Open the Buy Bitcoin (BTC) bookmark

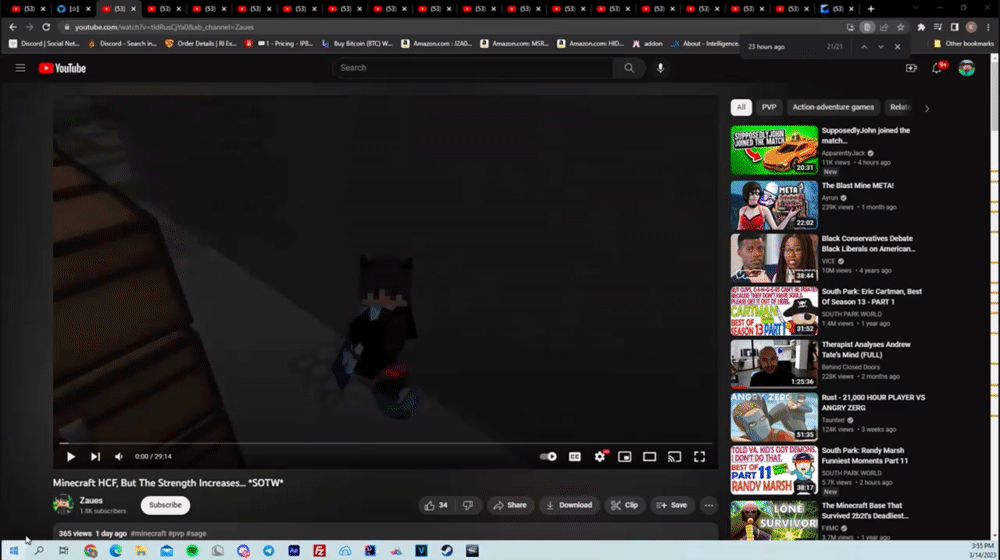point(357,43)
